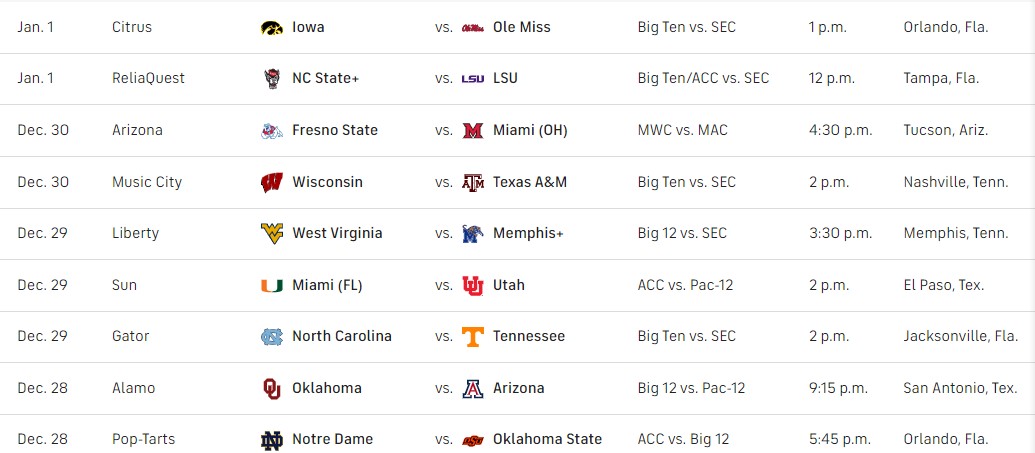Click the ReliaQuest bowl name
This screenshot has height=453, width=1035.
pos(148,78)
